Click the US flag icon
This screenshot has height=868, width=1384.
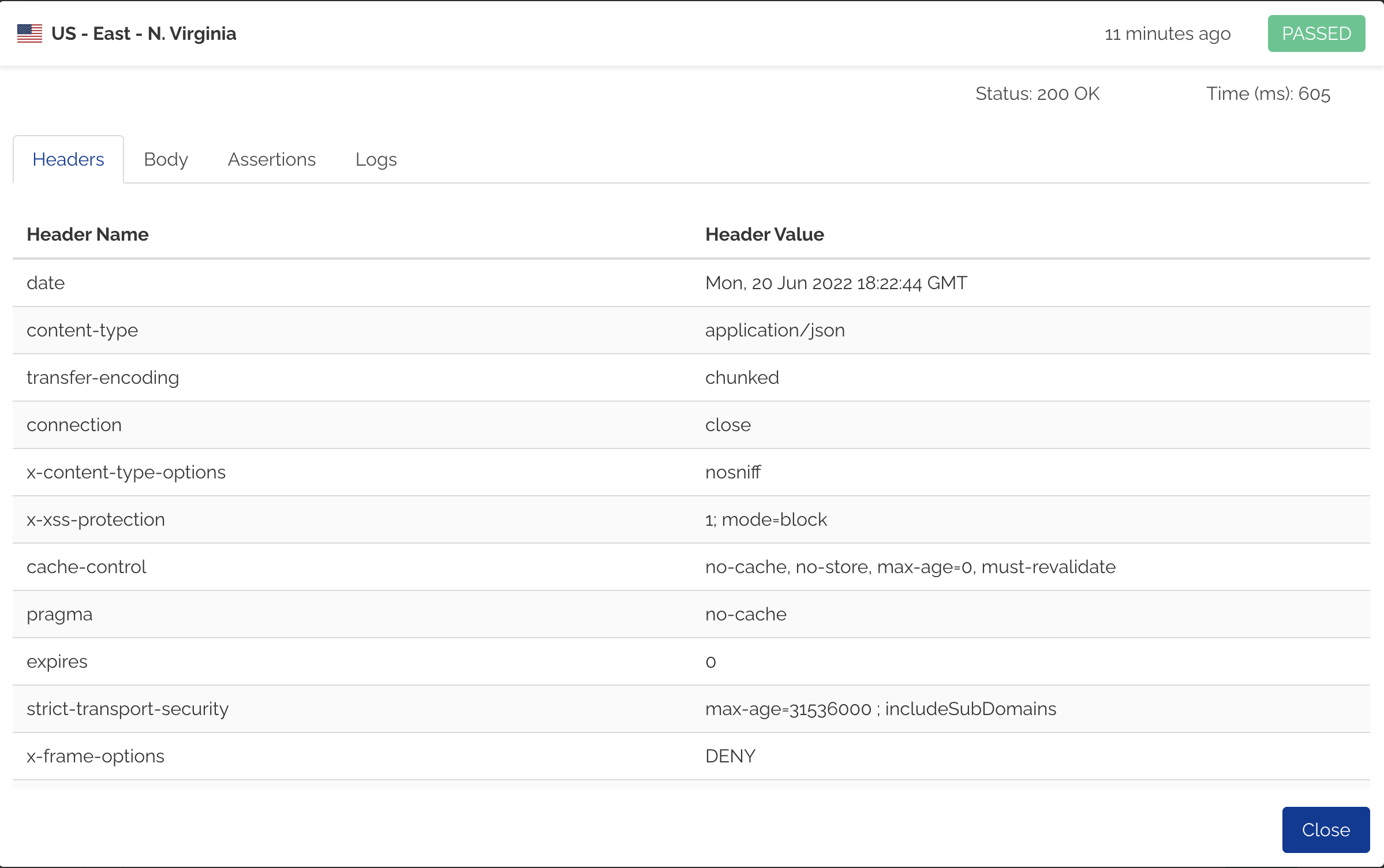coord(29,33)
